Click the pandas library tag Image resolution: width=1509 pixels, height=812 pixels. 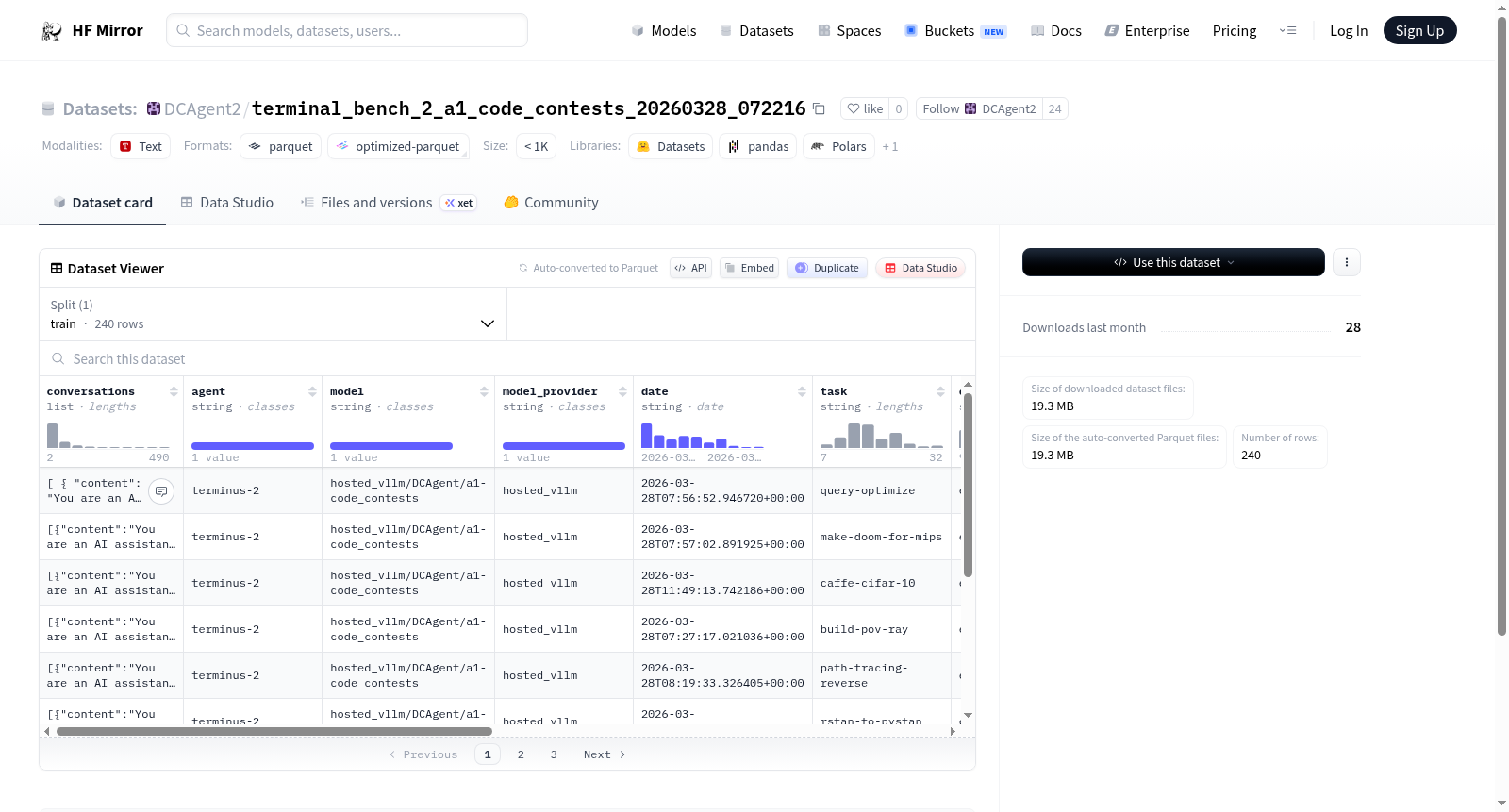758,146
